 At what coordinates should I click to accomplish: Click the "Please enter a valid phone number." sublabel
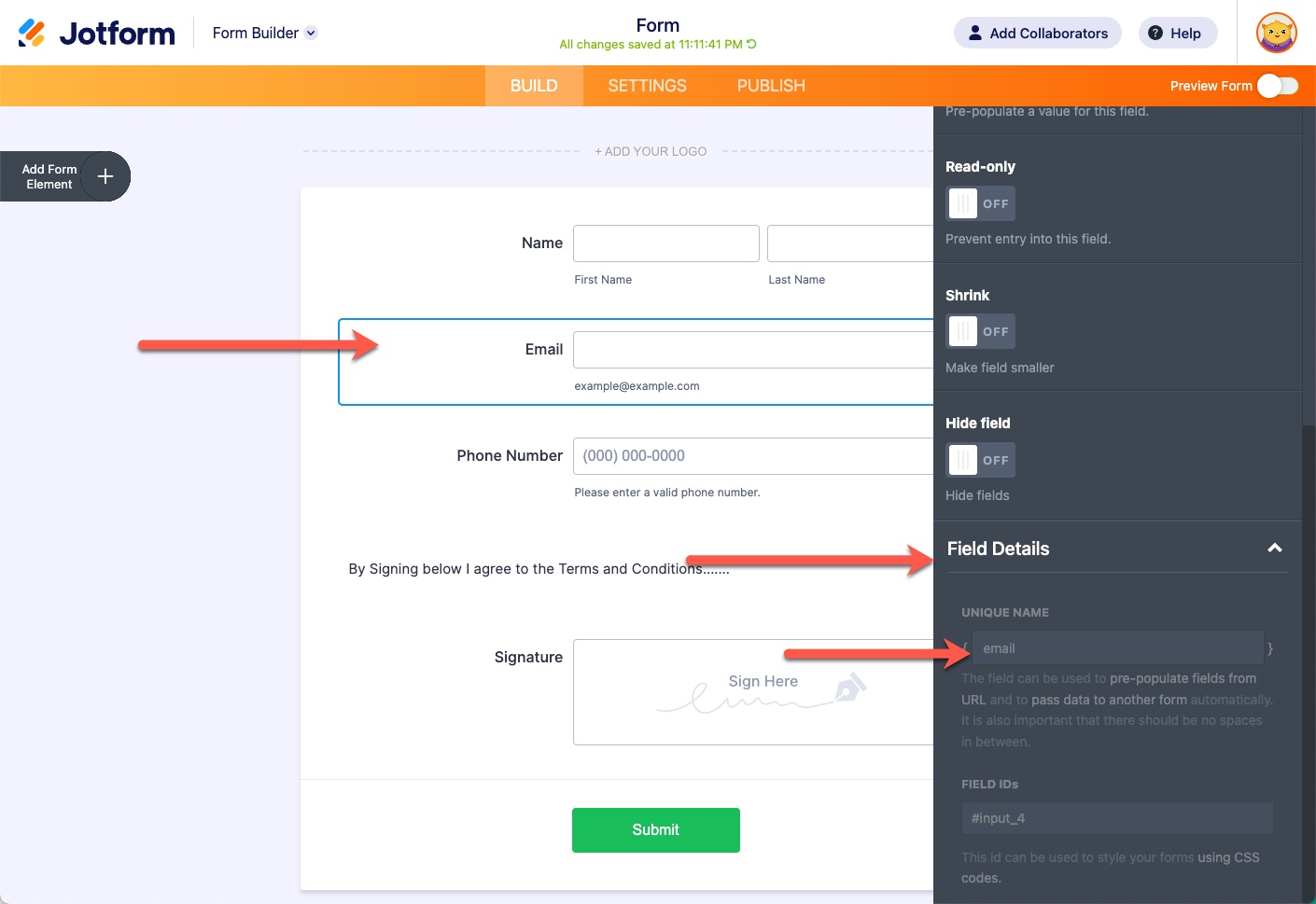[667, 493]
